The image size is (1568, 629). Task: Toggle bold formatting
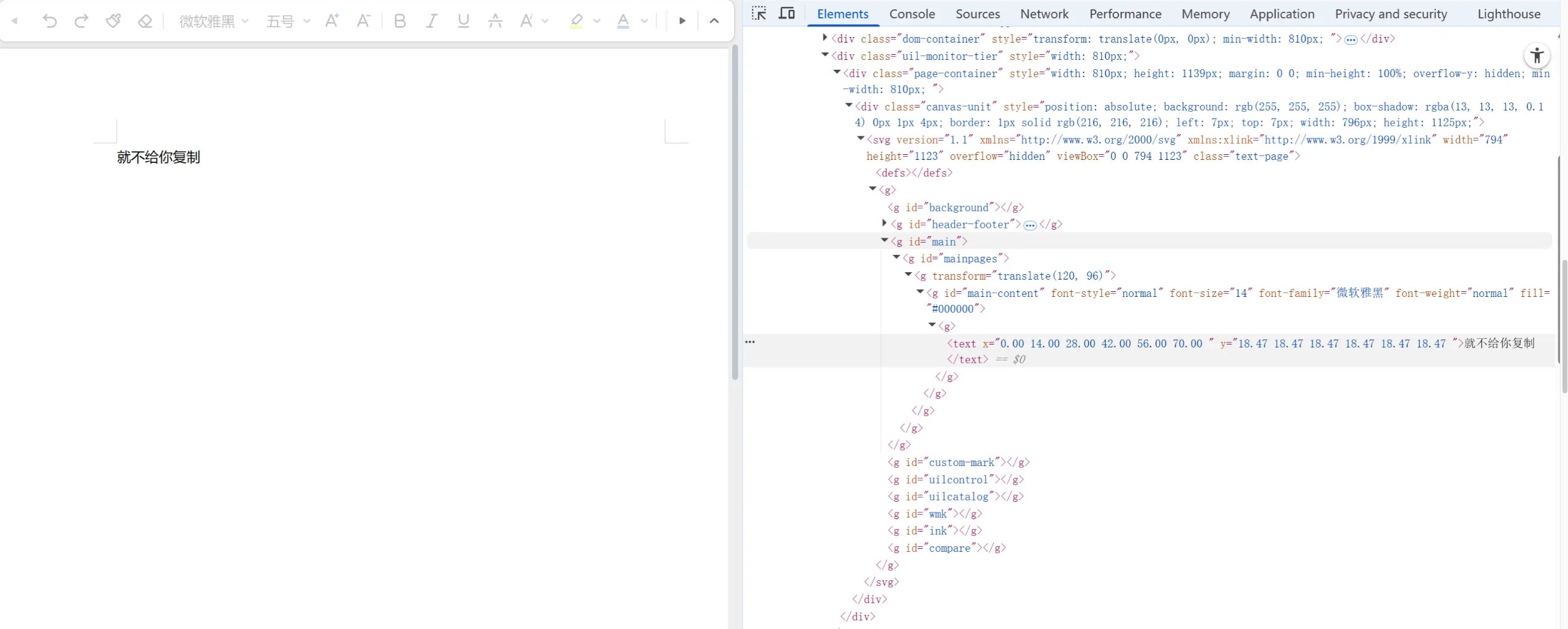(x=400, y=21)
